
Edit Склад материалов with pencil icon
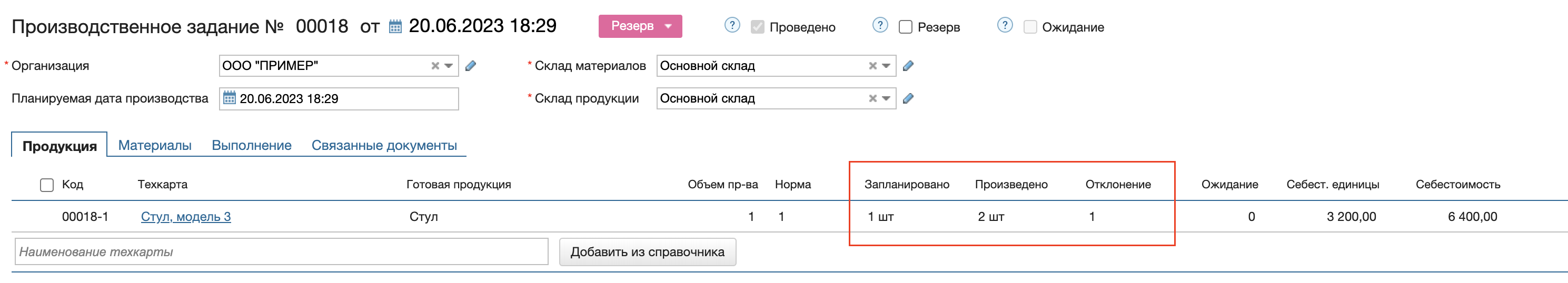(908, 66)
